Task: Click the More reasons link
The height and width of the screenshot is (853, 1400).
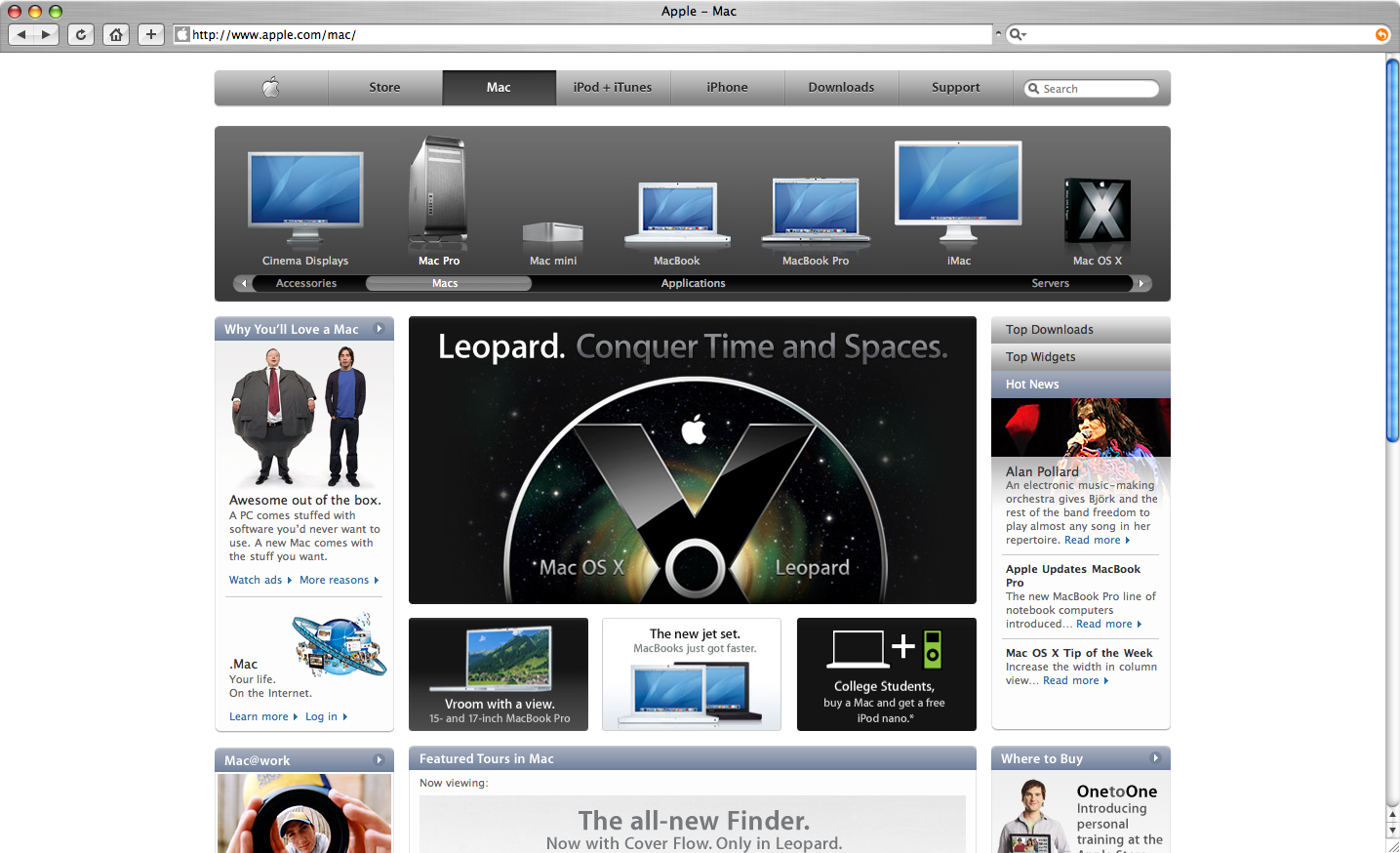Action: (x=339, y=580)
